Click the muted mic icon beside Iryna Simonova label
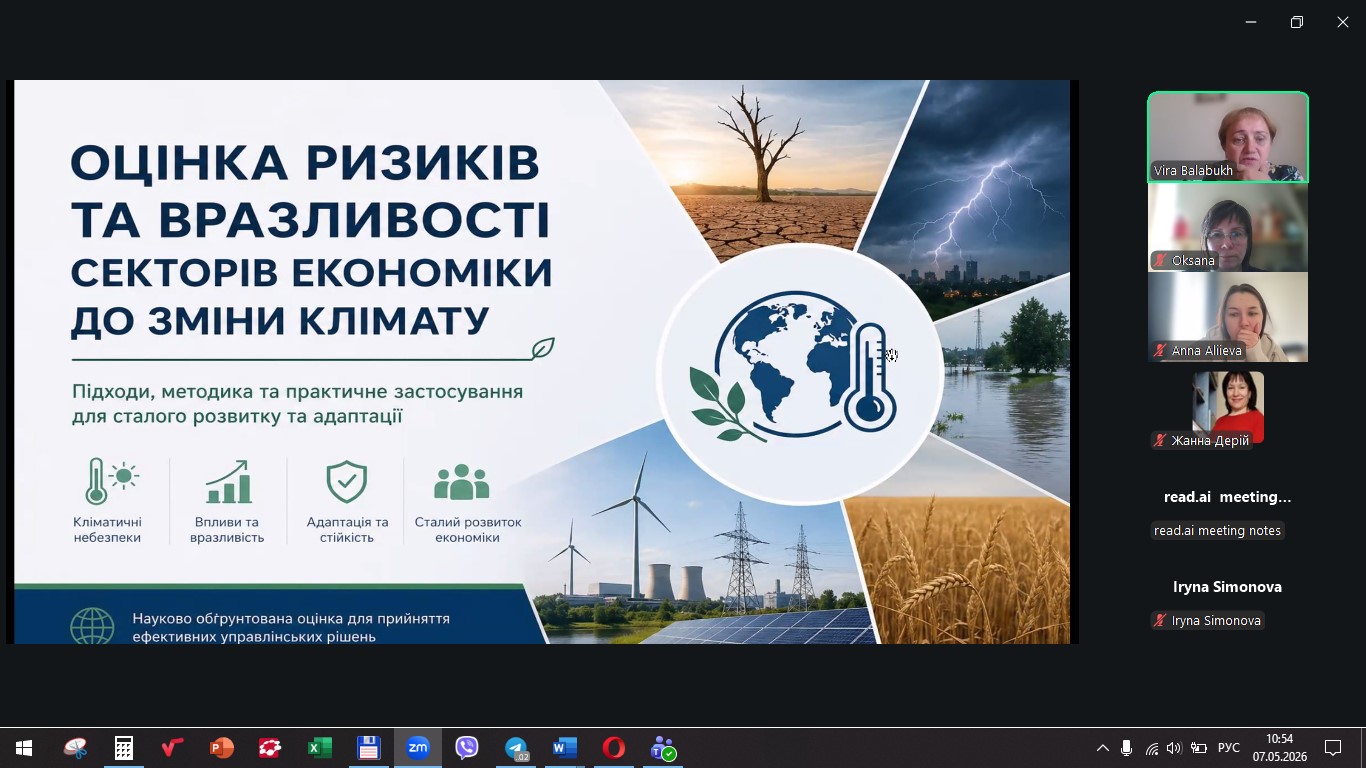The image size is (1366, 768). [x=1161, y=621]
